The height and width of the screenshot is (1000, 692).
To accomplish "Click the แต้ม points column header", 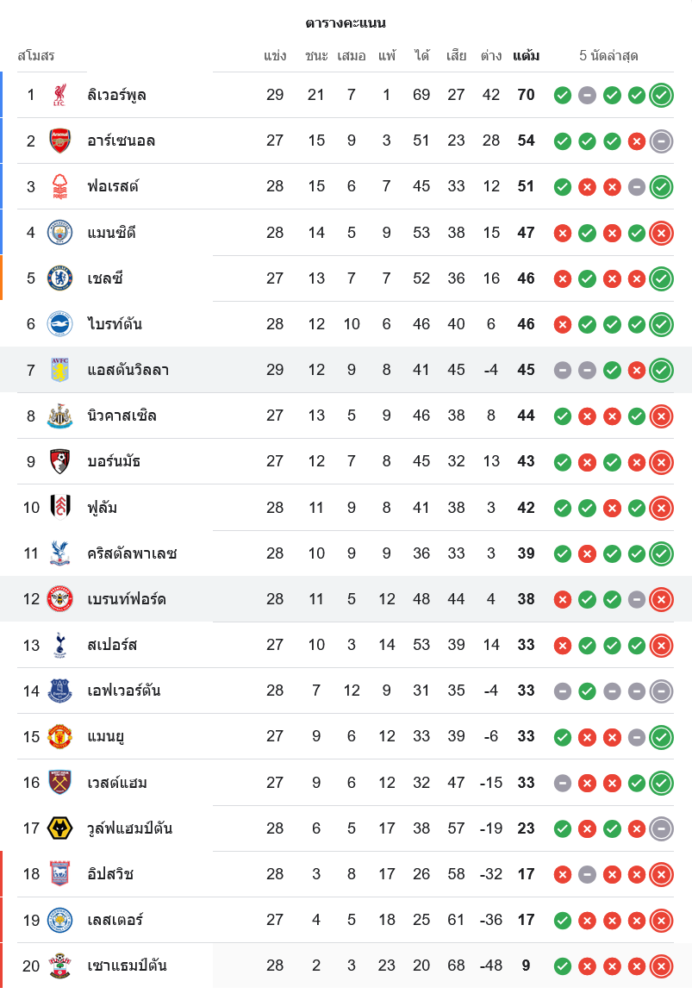I will click(526, 56).
